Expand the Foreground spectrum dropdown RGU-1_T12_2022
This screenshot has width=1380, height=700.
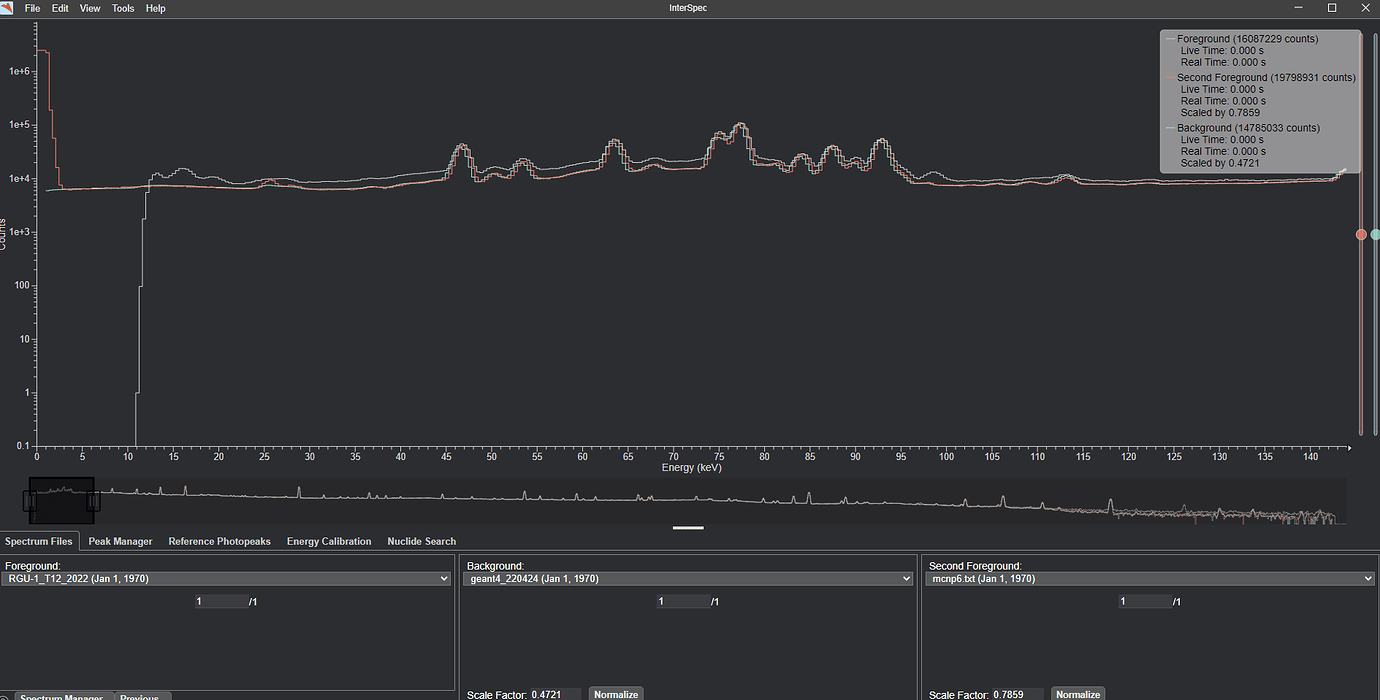tap(228, 578)
